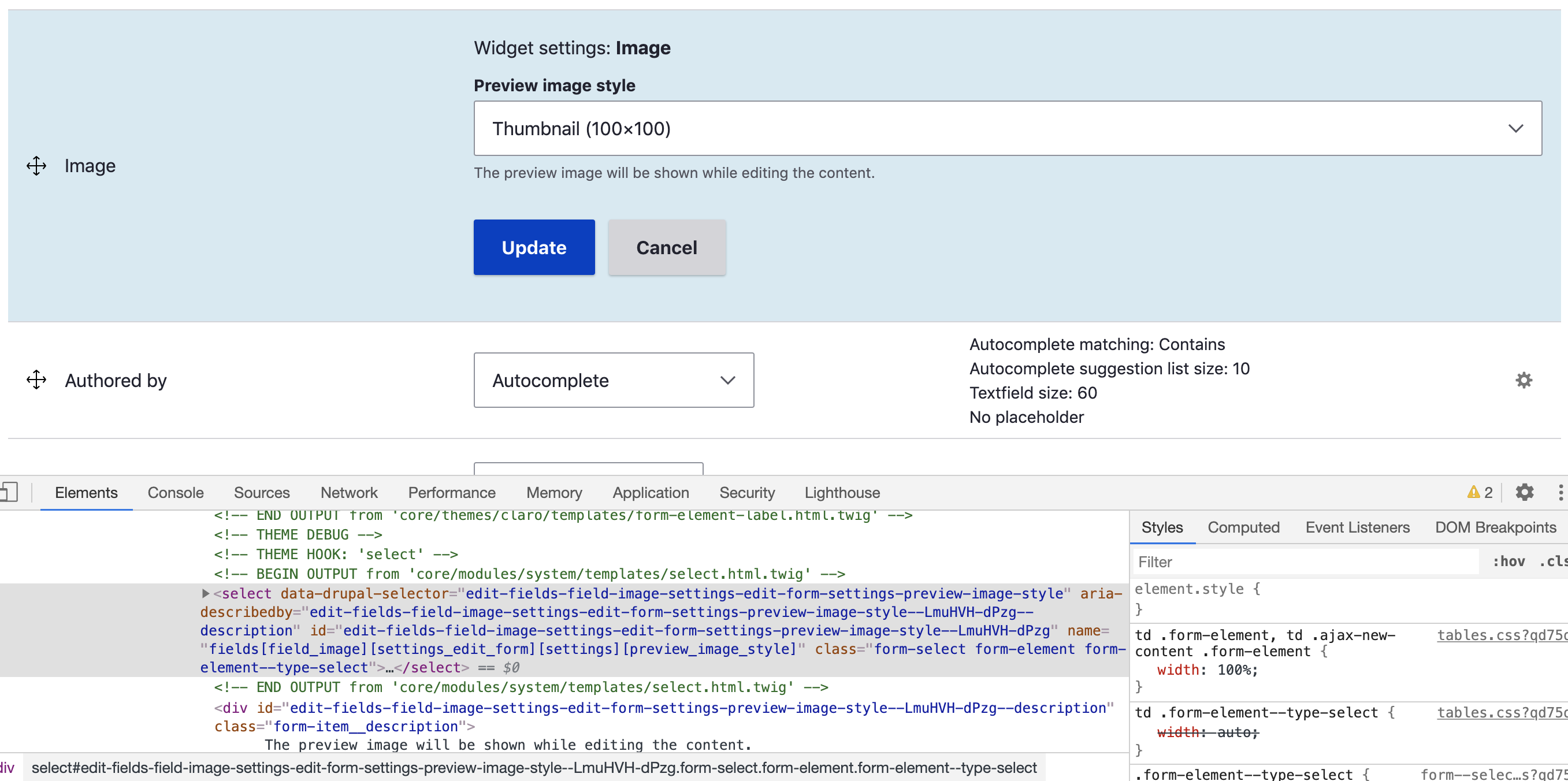The width and height of the screenshot is (1568, 781).
Task: Toggle the :hov element state button
Action: point(1508,561)
